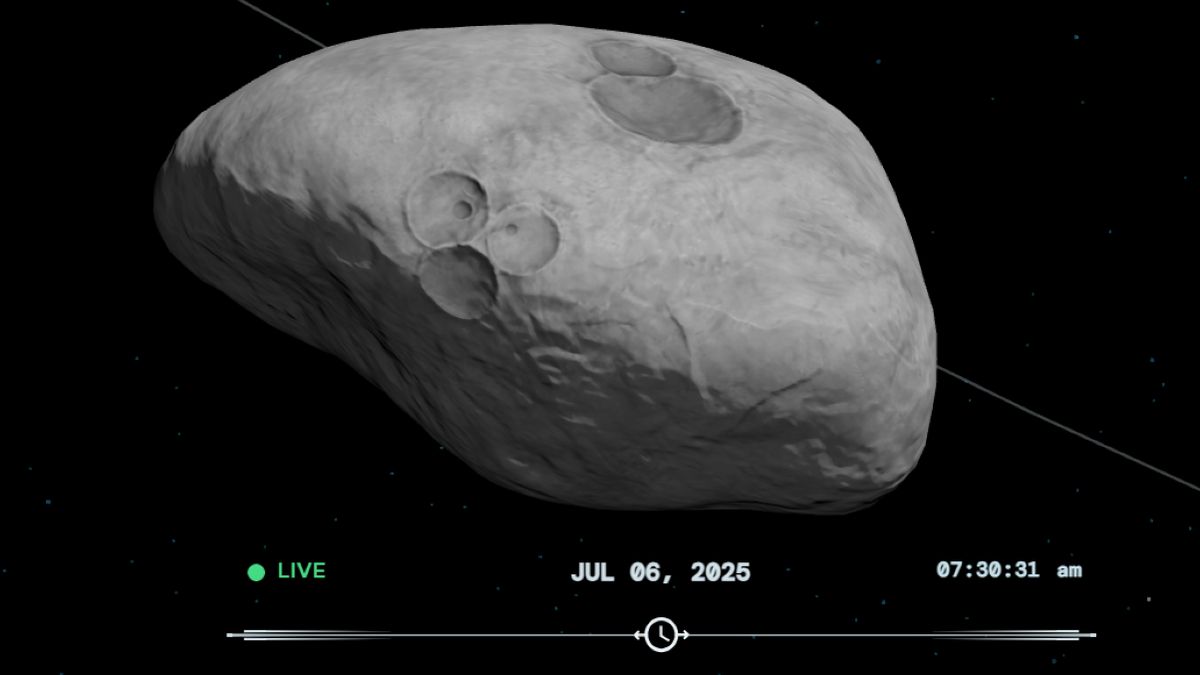The width and height of the screenshot is (1200, 675).
Task: Click the right fast-forward arrow beside the clock
Action: 684,634
